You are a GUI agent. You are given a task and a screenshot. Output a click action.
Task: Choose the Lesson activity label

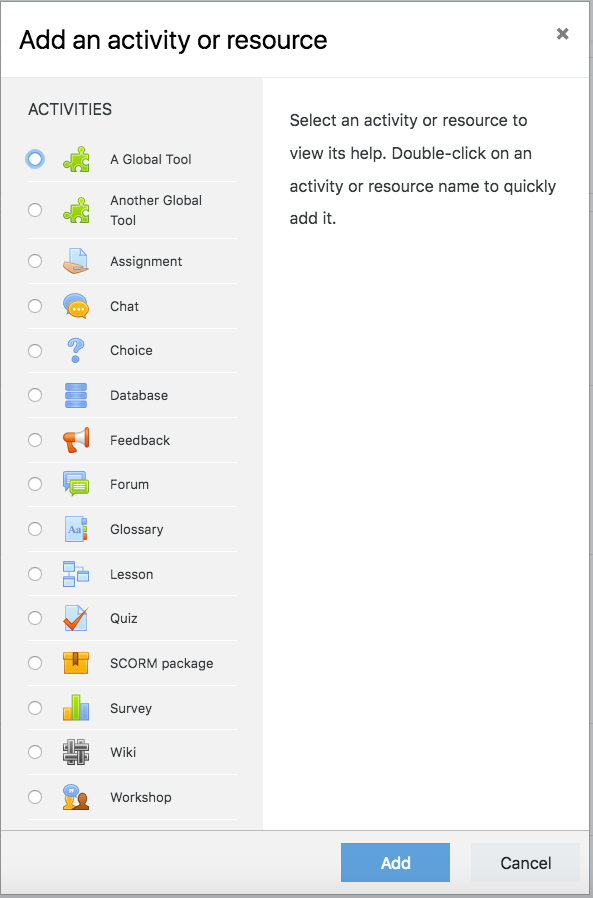pos(131,574)
